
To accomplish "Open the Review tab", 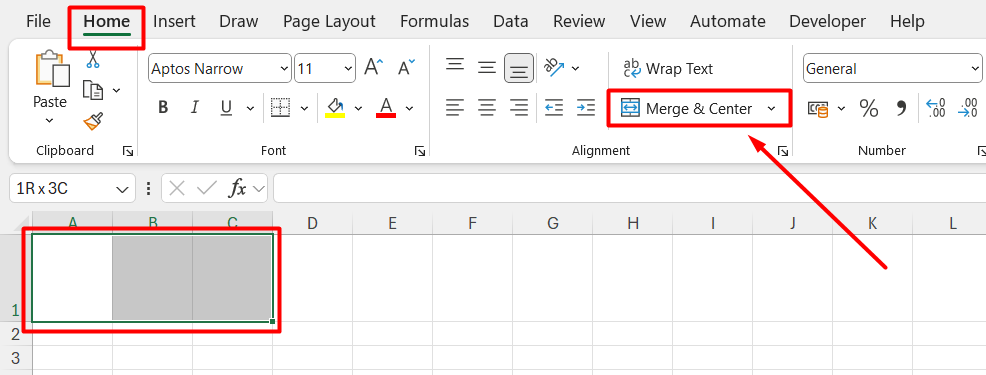I will click(579, 21).
